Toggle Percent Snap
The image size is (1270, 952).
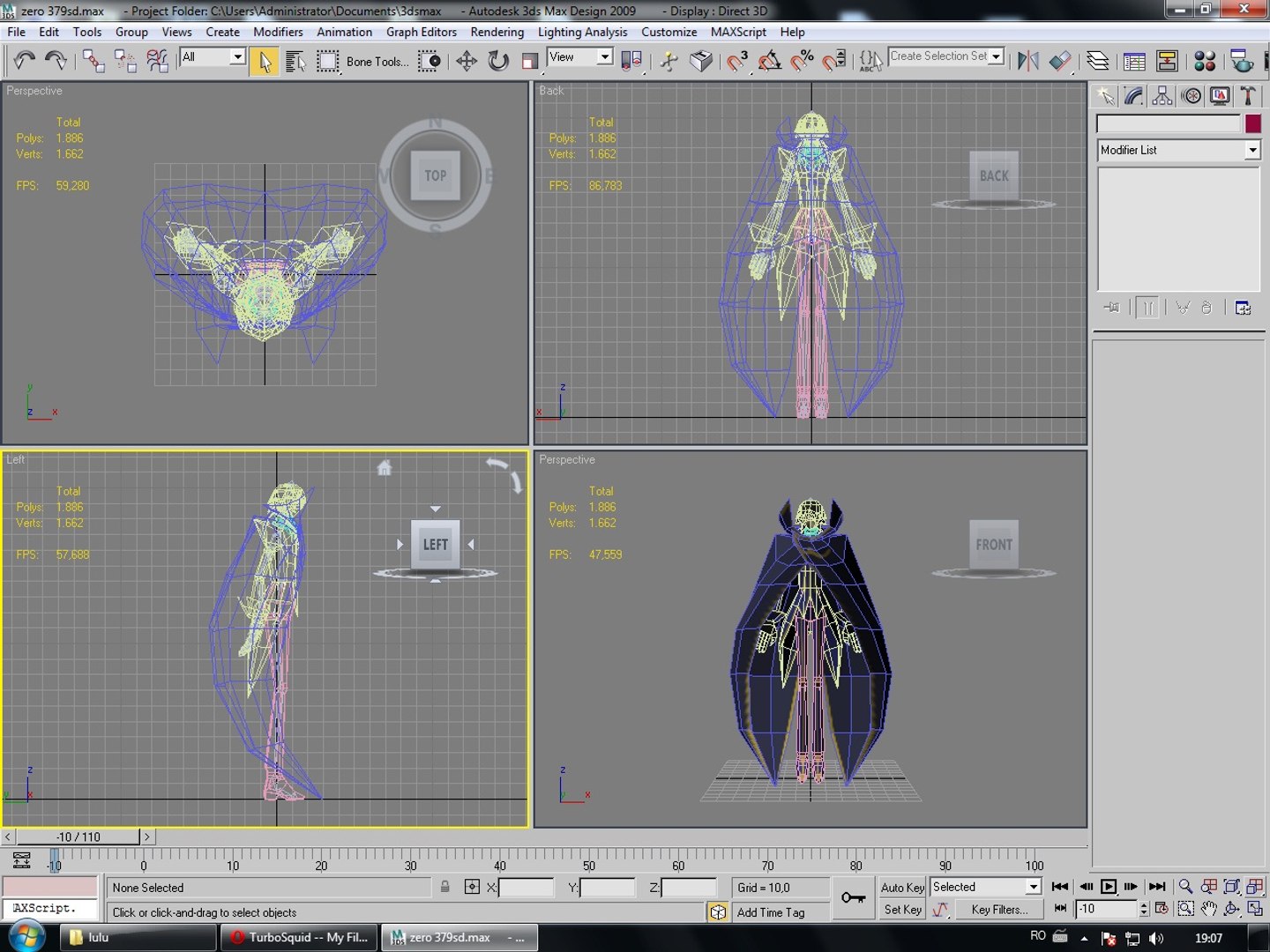(x=802, y=61)
